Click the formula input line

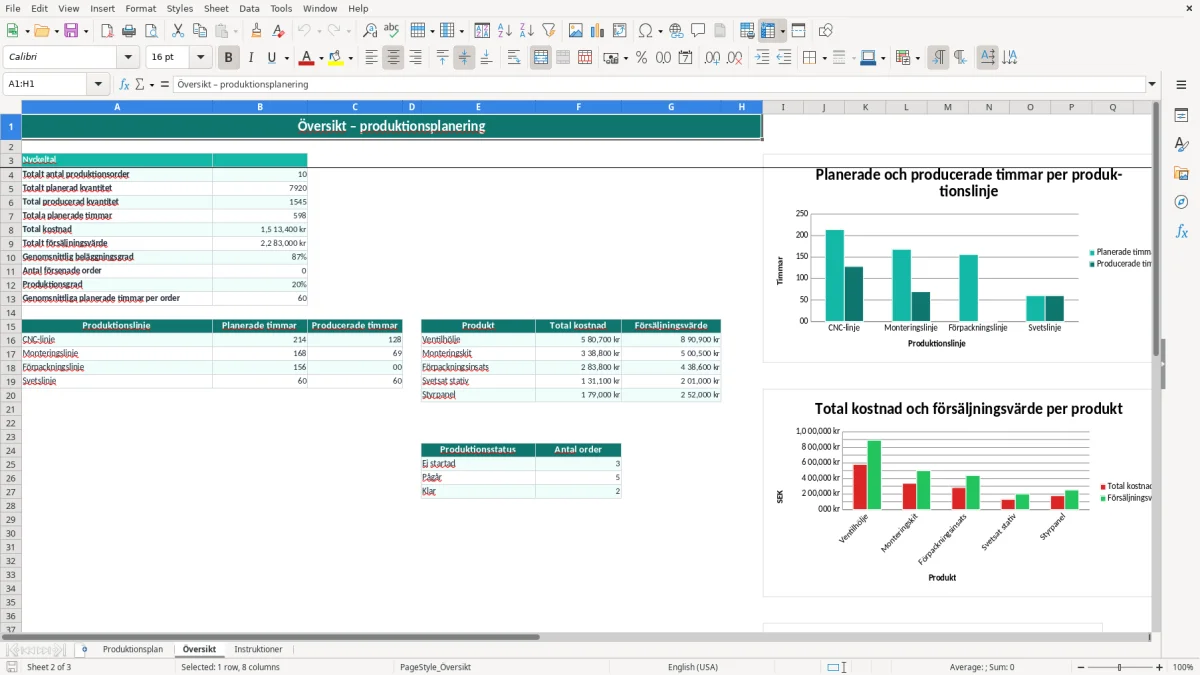coord(658,84)
